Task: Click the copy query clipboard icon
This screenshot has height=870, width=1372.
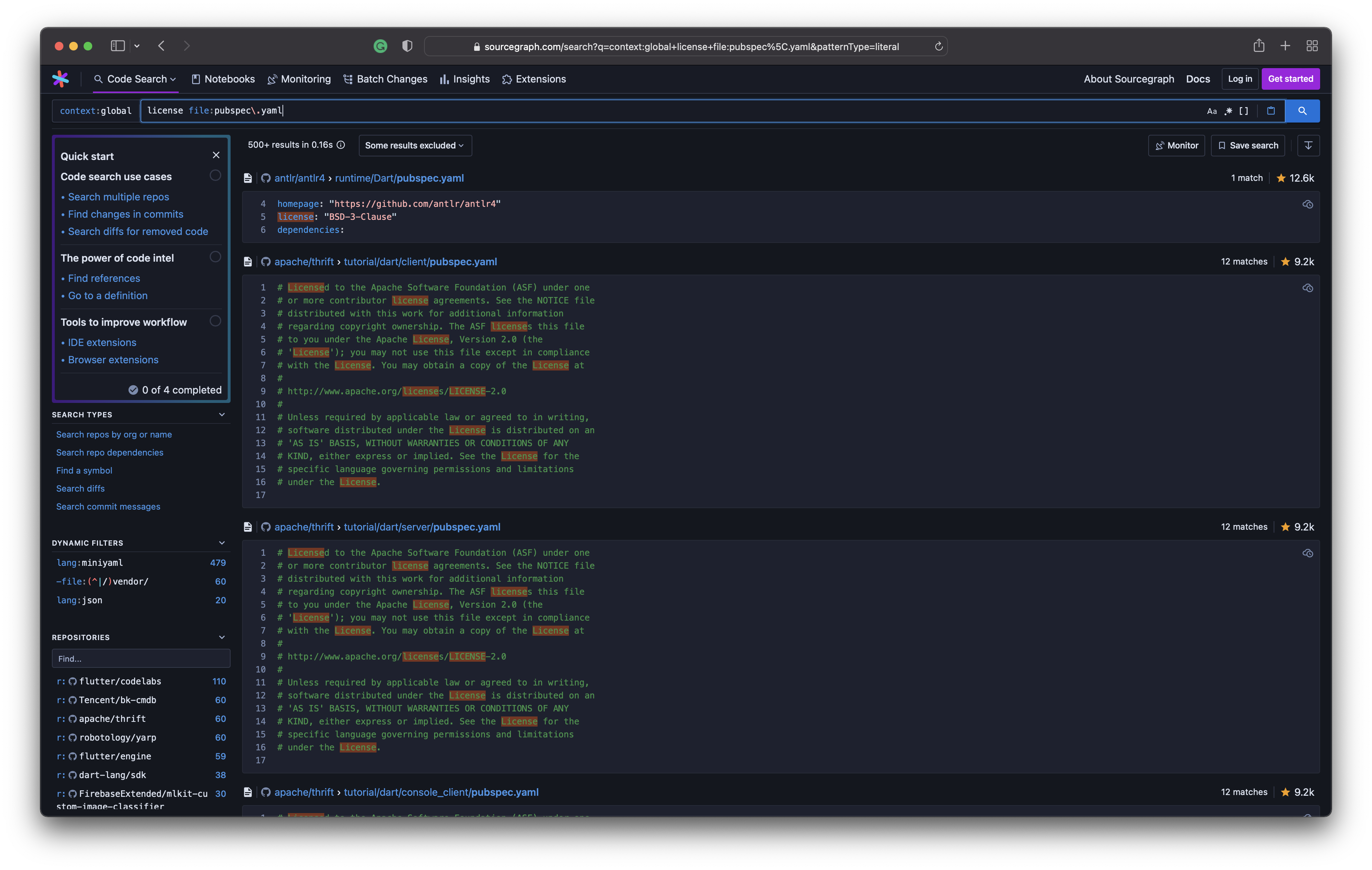Action: [1271, 111]
